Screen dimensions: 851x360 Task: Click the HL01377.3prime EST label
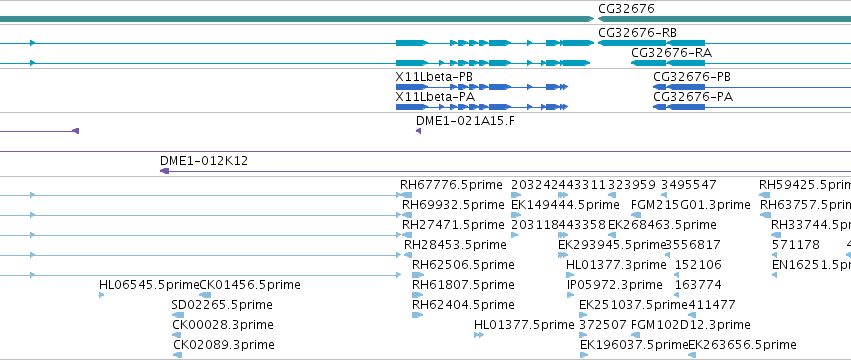pyautogui.click(x=616, y=265)
